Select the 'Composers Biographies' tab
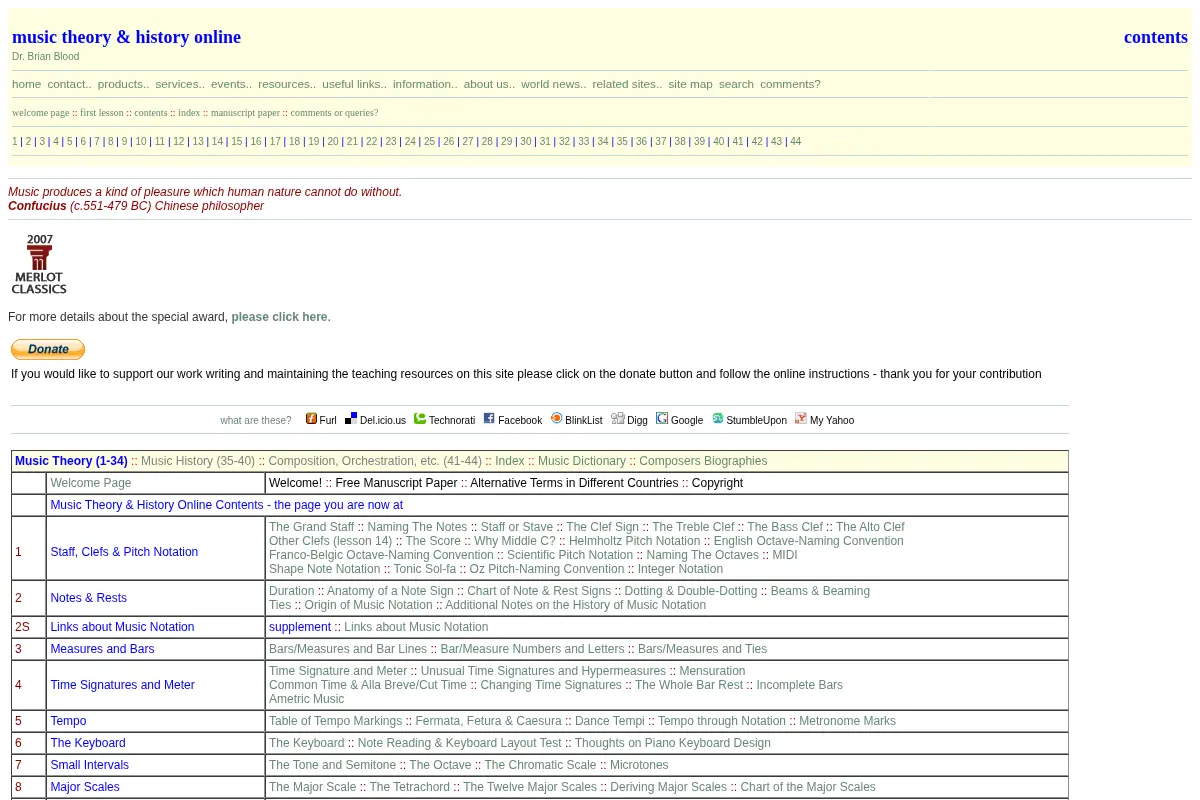1200x800 pixels. click(x=703, y=461)
